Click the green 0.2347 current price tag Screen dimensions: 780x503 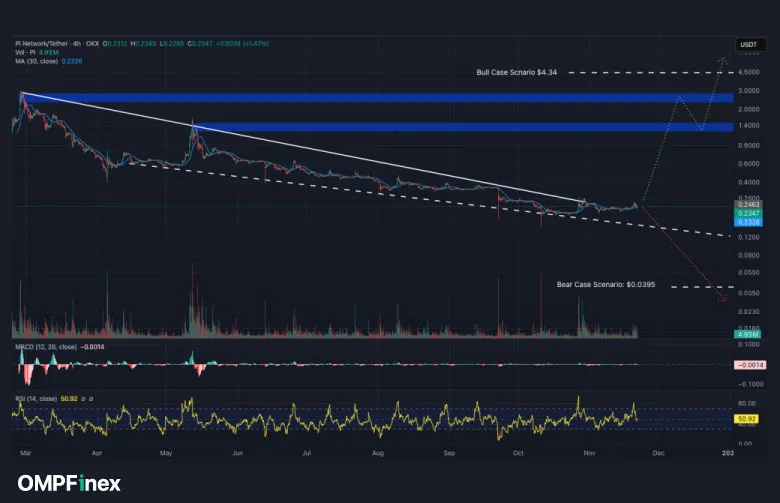(746, 213)
